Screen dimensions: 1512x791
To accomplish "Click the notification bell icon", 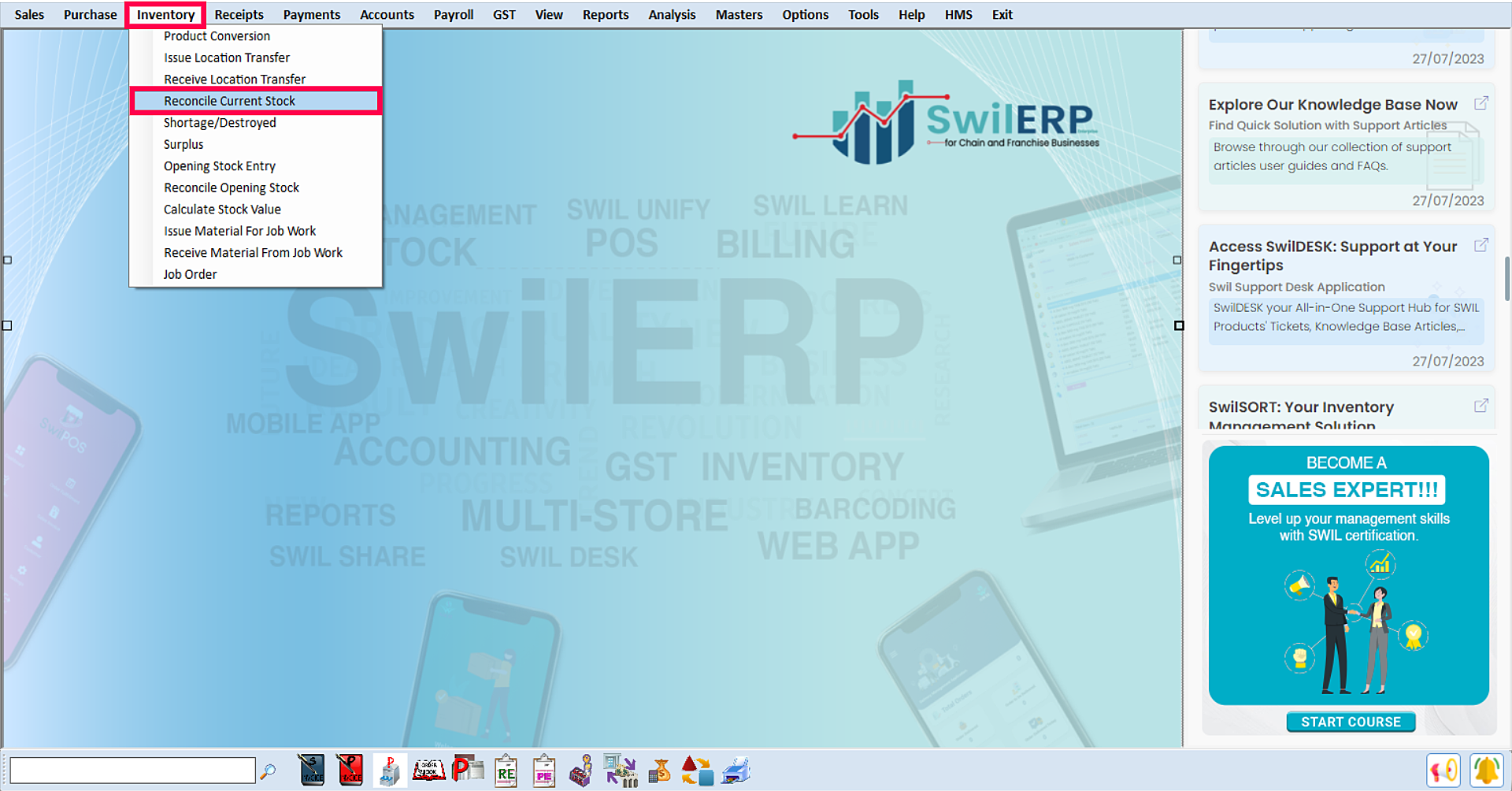I will [1487, 771].
